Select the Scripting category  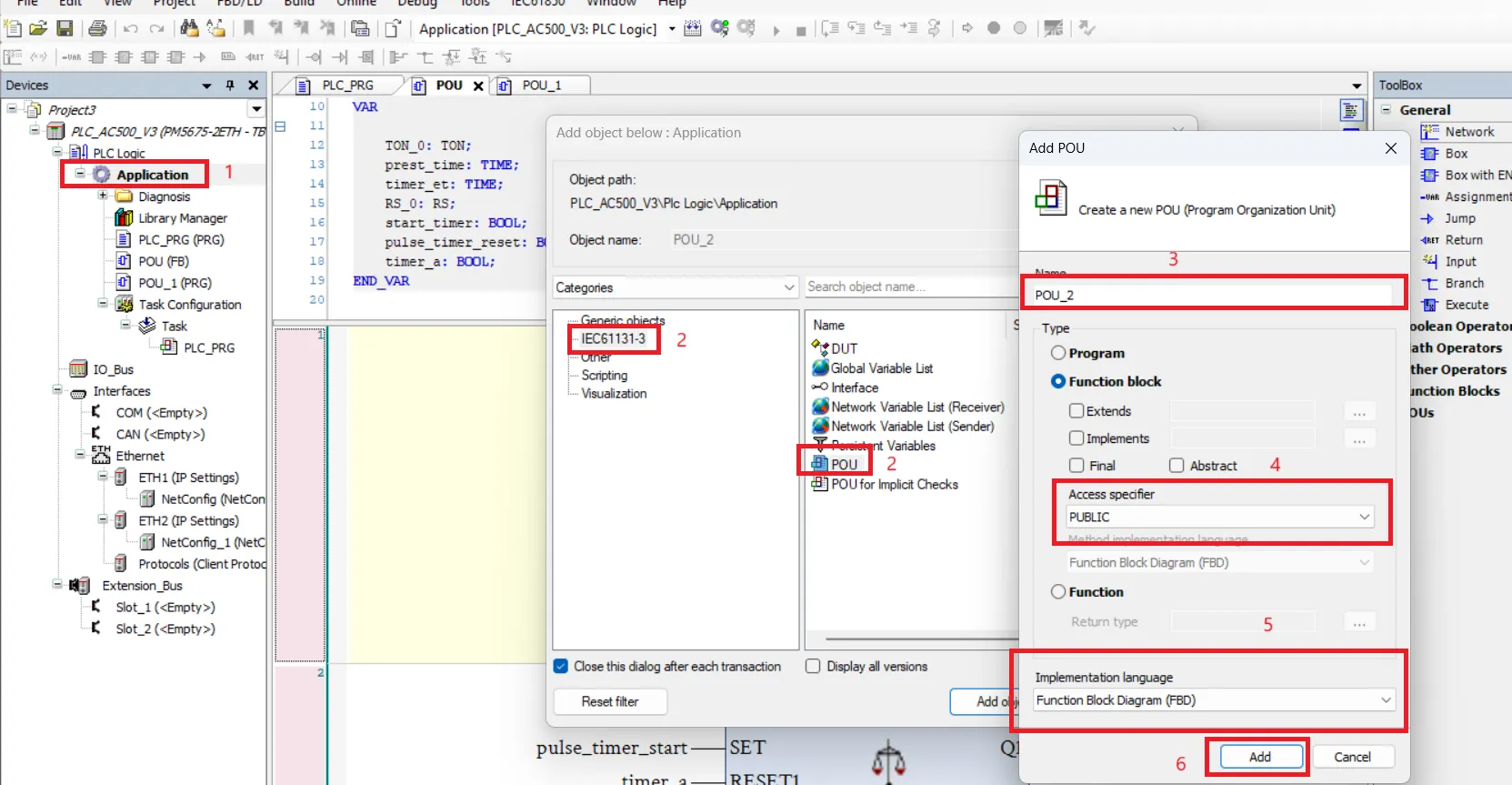click(605, 376)
